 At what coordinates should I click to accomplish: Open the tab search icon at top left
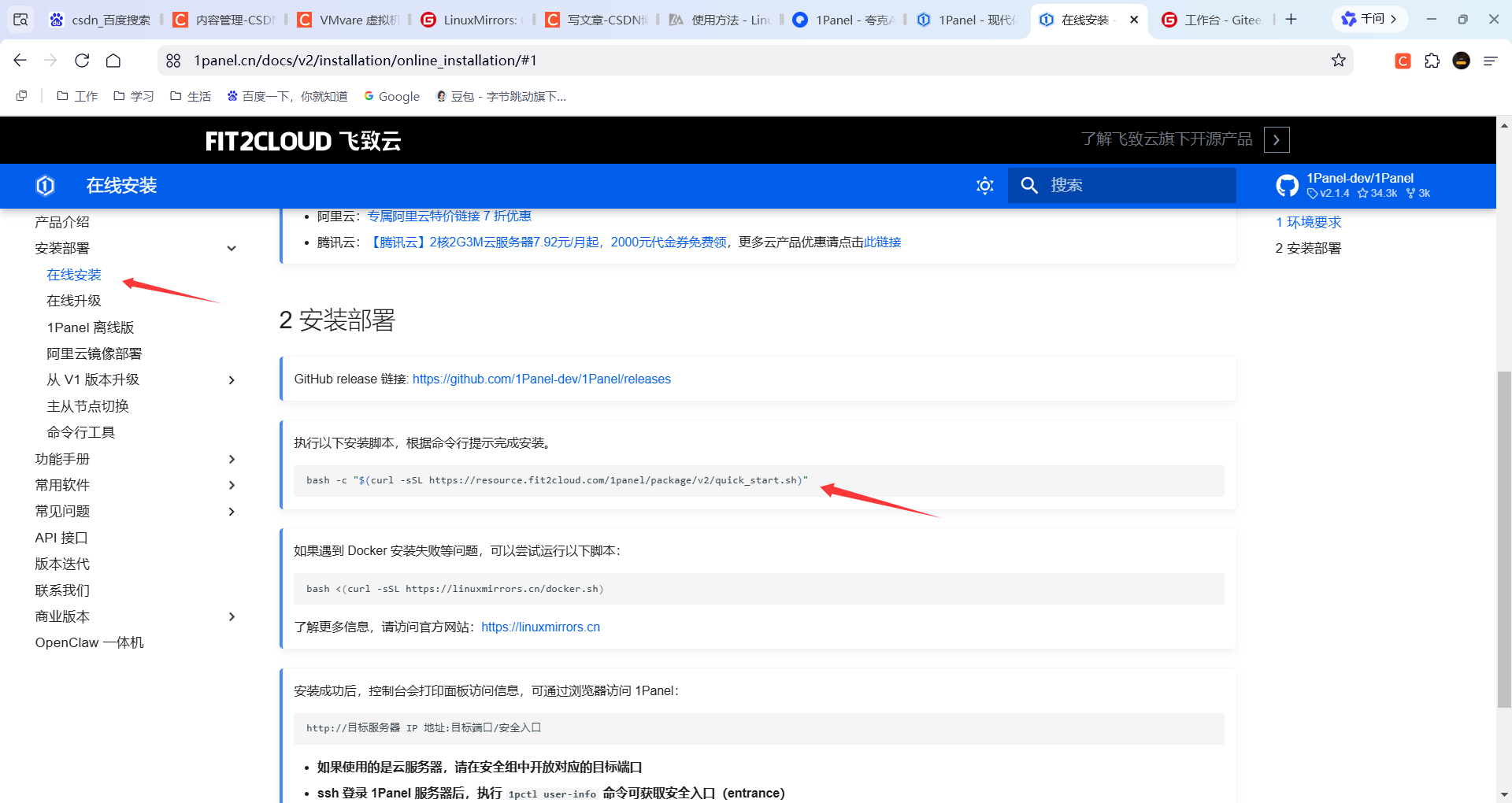tap(20, 20)
